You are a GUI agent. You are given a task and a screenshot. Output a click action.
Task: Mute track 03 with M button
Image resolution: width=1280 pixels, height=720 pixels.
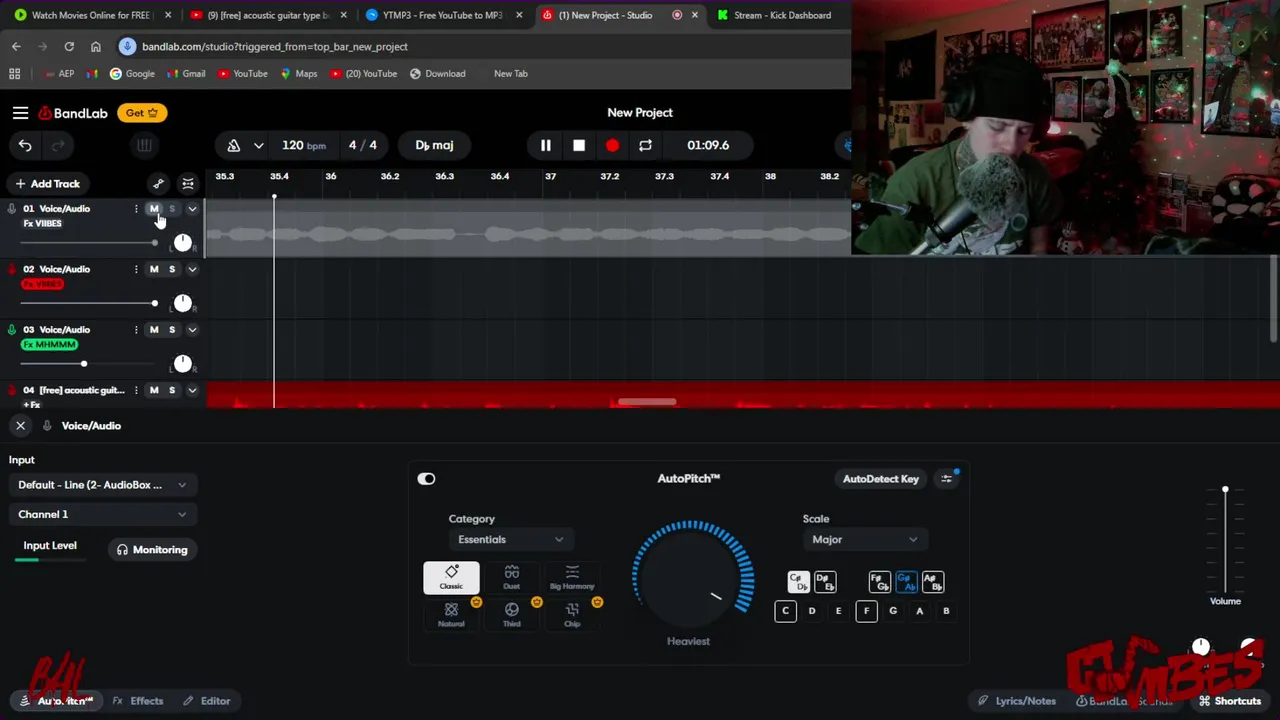[x=154, y=330]
